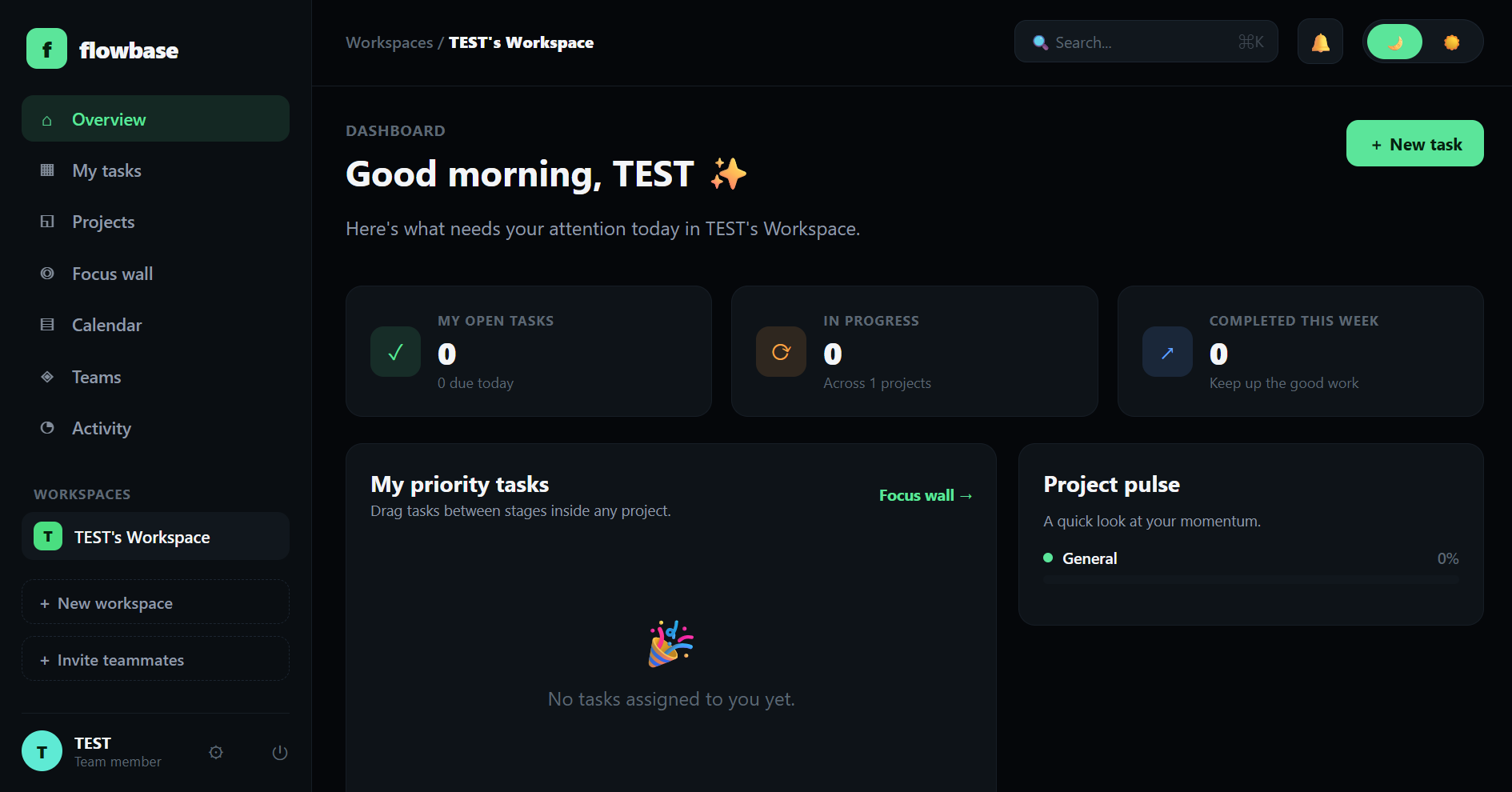The height and width of the screenshot is (792, 1512).
Task: Click the ⌘K shortcut hint
Action: tap(1250, 42)
